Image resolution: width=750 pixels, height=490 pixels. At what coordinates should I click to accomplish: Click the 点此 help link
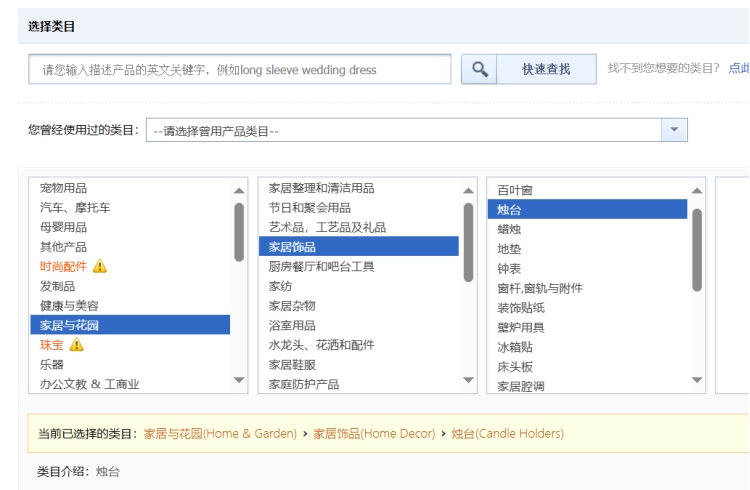(738, 68)
